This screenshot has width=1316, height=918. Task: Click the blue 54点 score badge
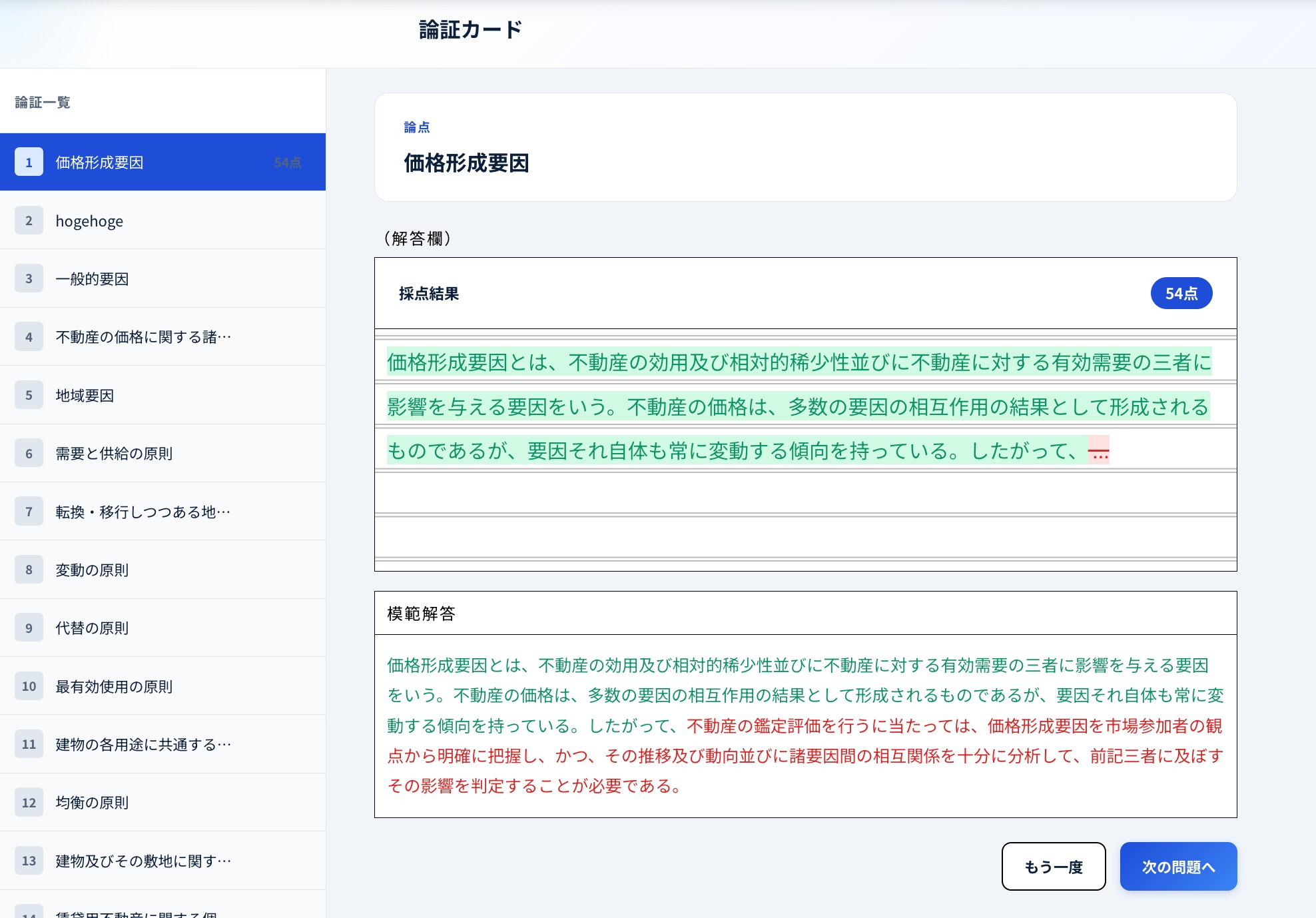(x=1181, y=292)
